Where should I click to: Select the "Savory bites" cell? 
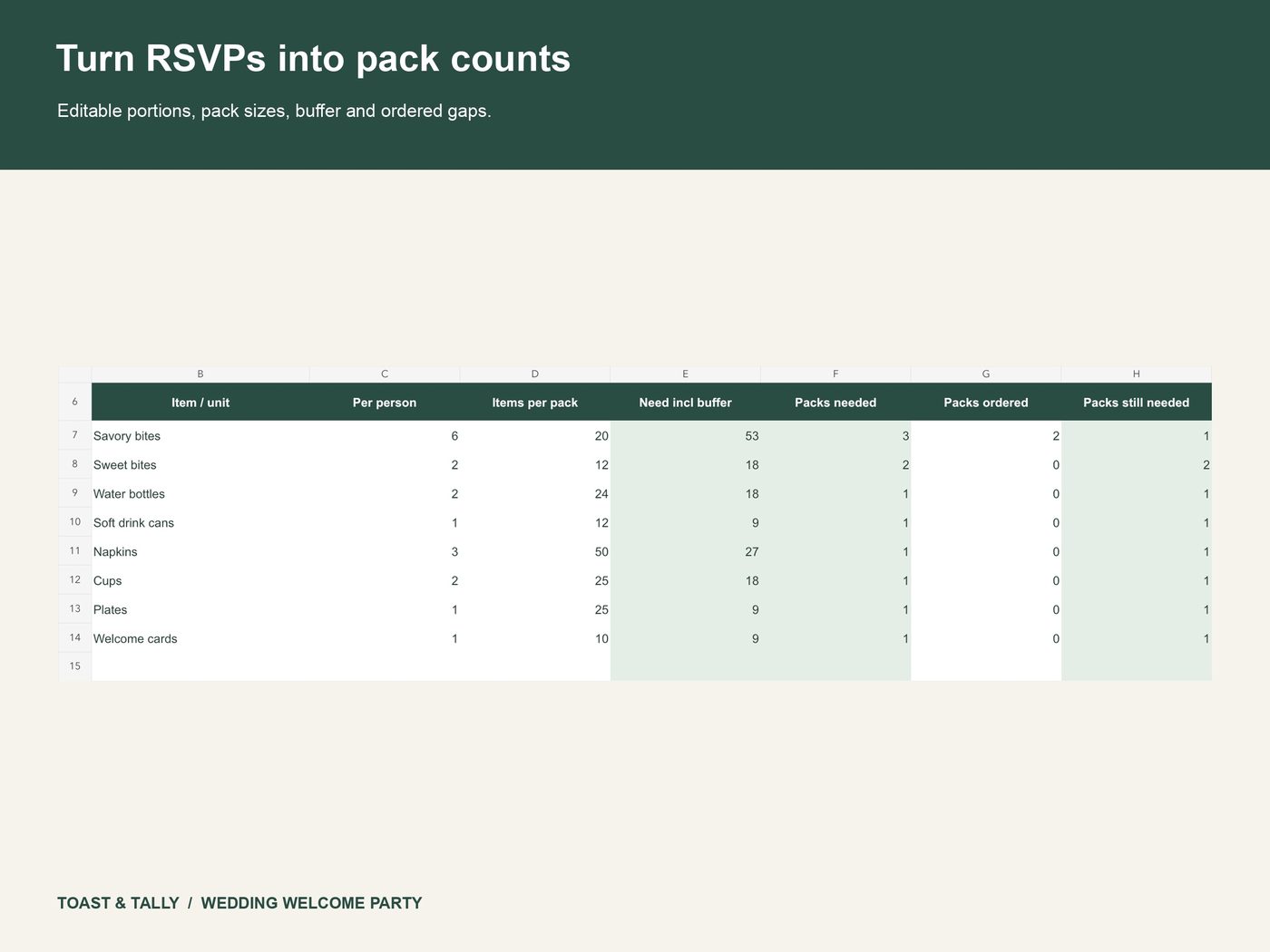point(200,436)
